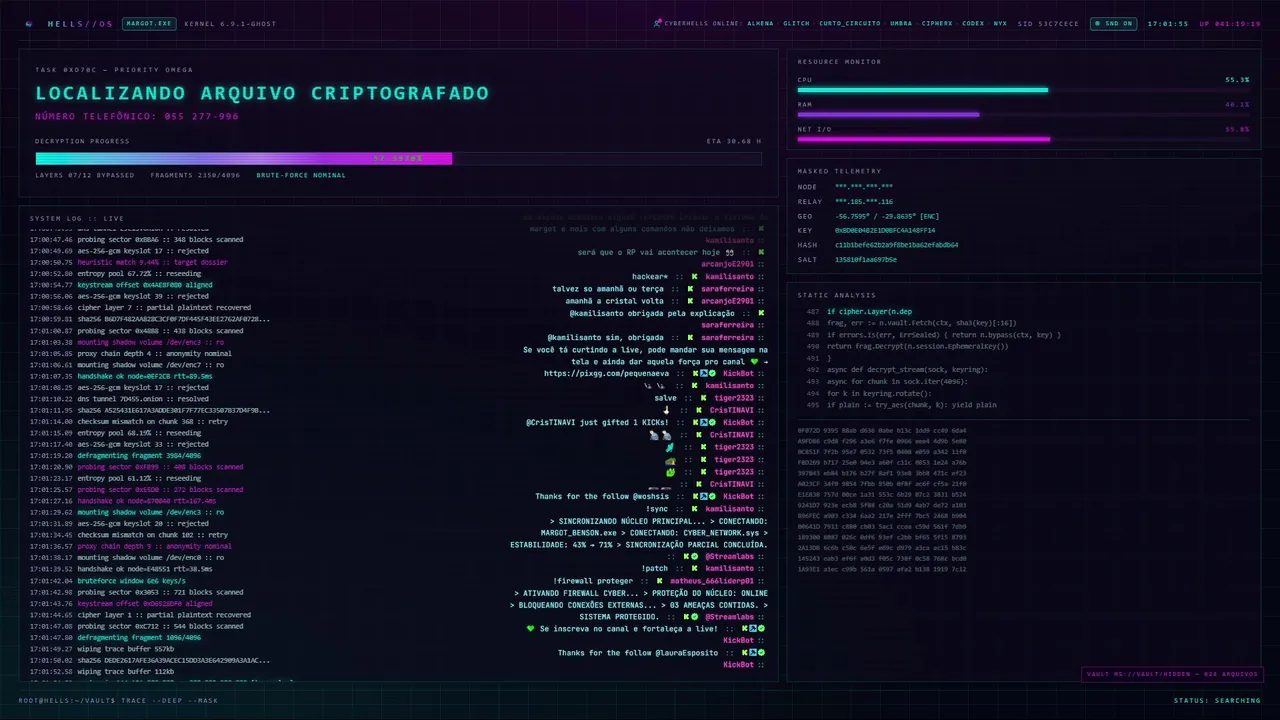Click log line 'keystream offset 0x4AEBF0B0 aligned'

(121, 285)
